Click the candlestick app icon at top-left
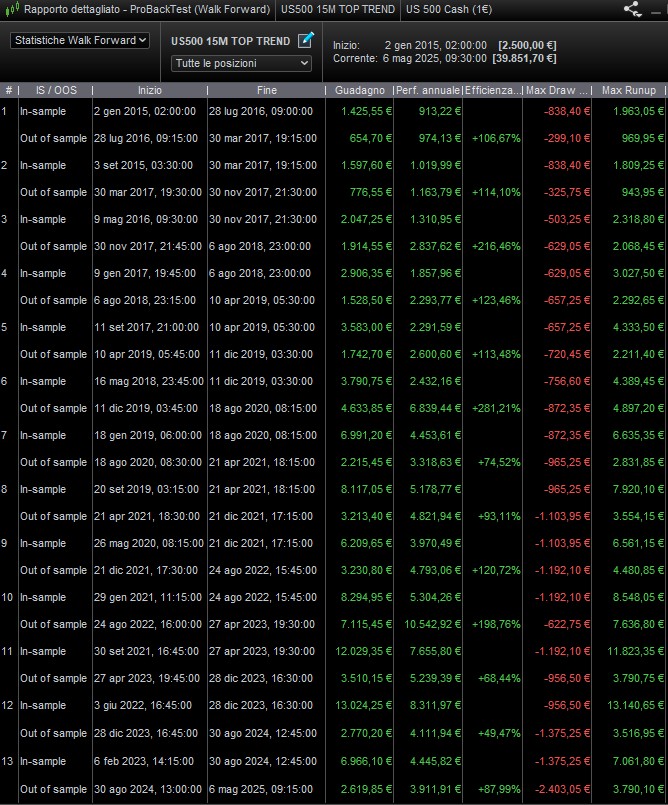Image resolution: width=668 pixels, height=805 pixels. [x=10, y=9]
